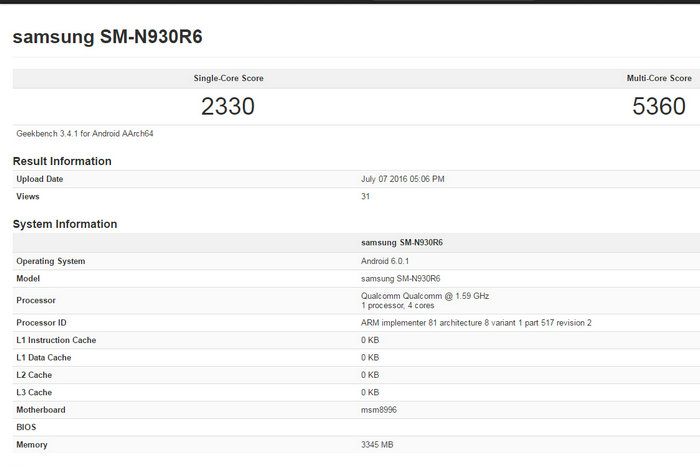Select the BIOS row label
The width and height of the screenshot is (700, 467).
click(x=26, y=427)
